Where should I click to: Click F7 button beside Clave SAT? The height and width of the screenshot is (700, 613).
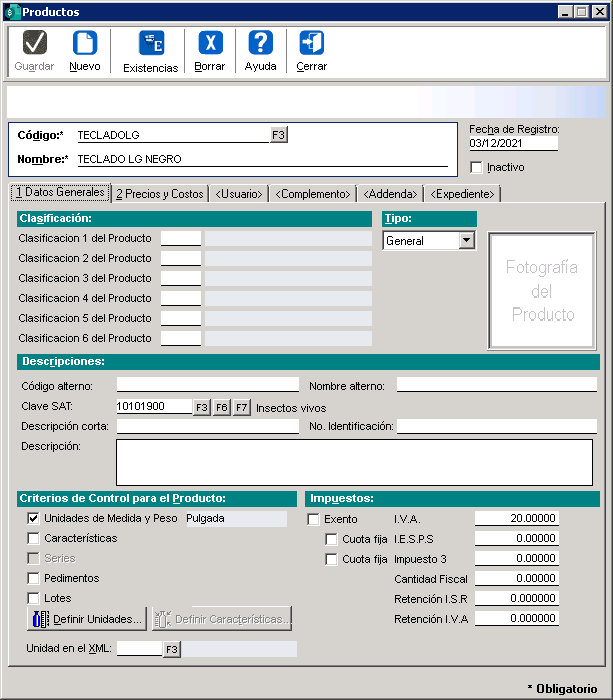click(242, 407)
